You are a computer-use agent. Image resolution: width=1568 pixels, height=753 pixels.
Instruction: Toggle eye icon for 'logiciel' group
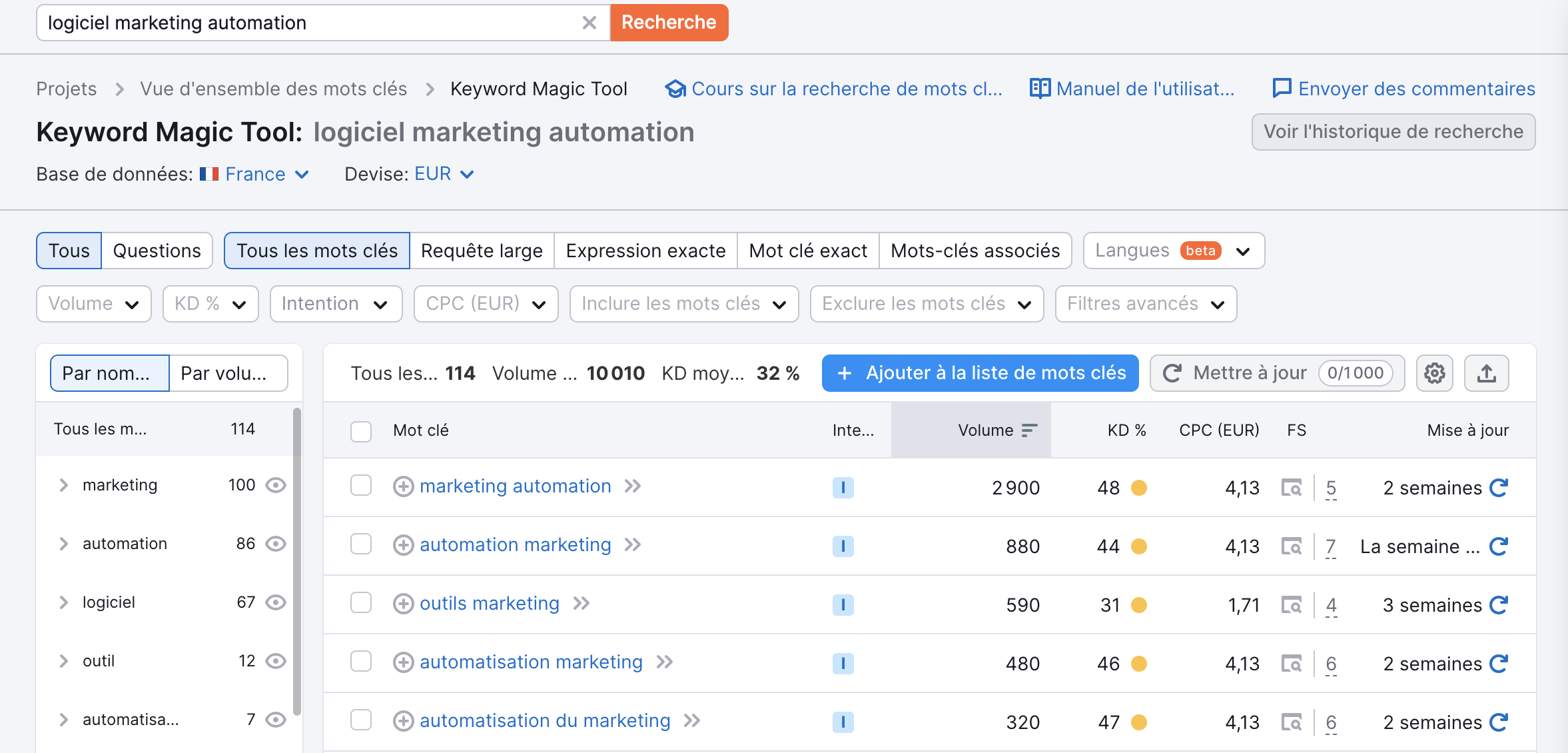[276, 602]
